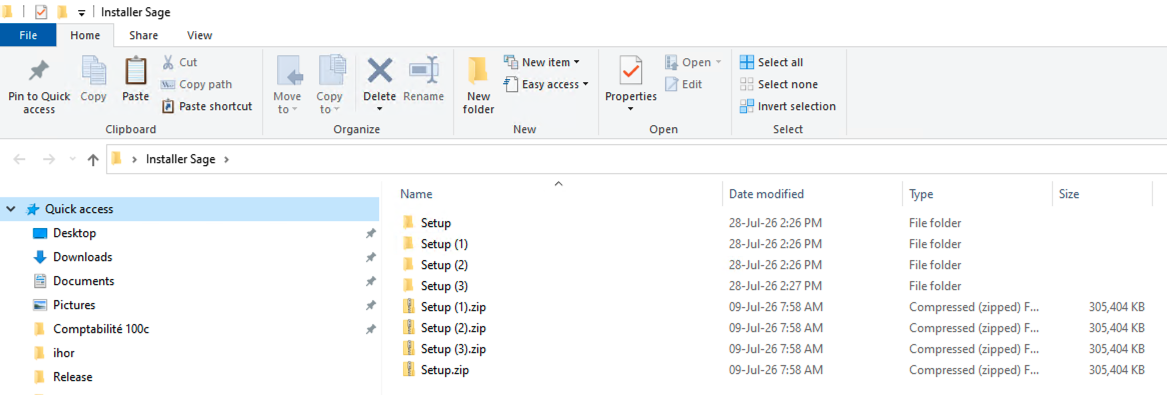This screenshot has height=395, width=1167.
Task: Click Select all in ribbon
Action: [771, 62]
